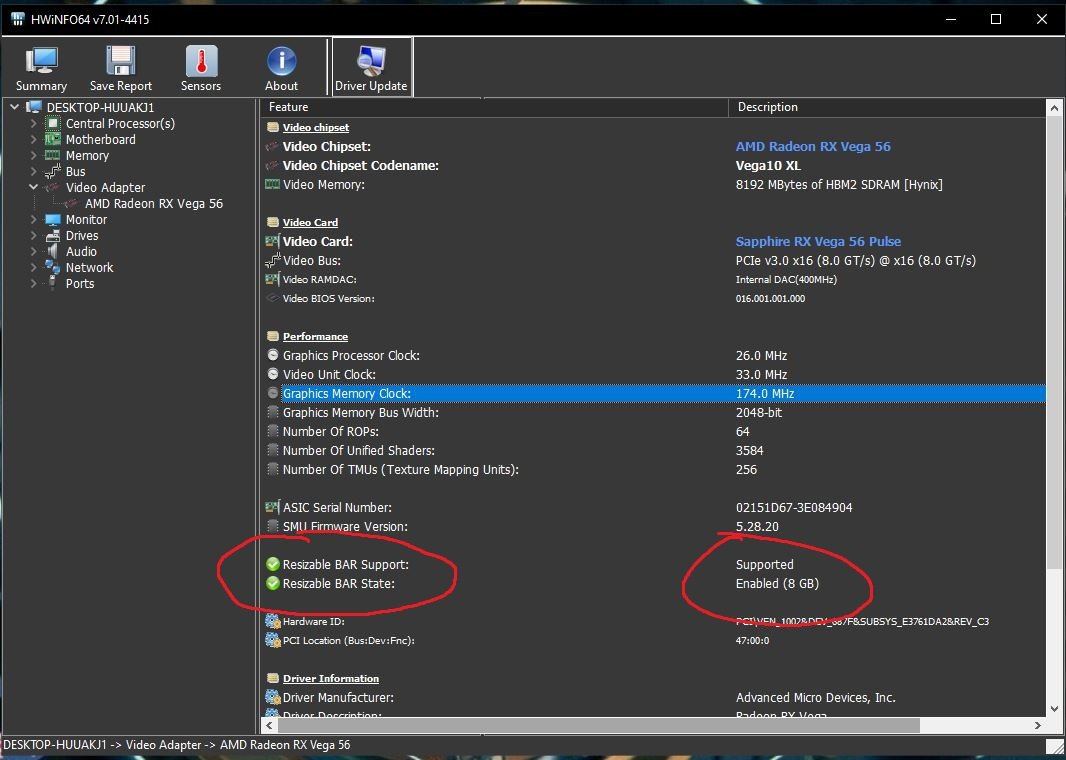Image resolution: width=1066 pixels, height=760 pixels.
Task: Select the SMU Firmware Version row
Action: [x=654, y=526]
